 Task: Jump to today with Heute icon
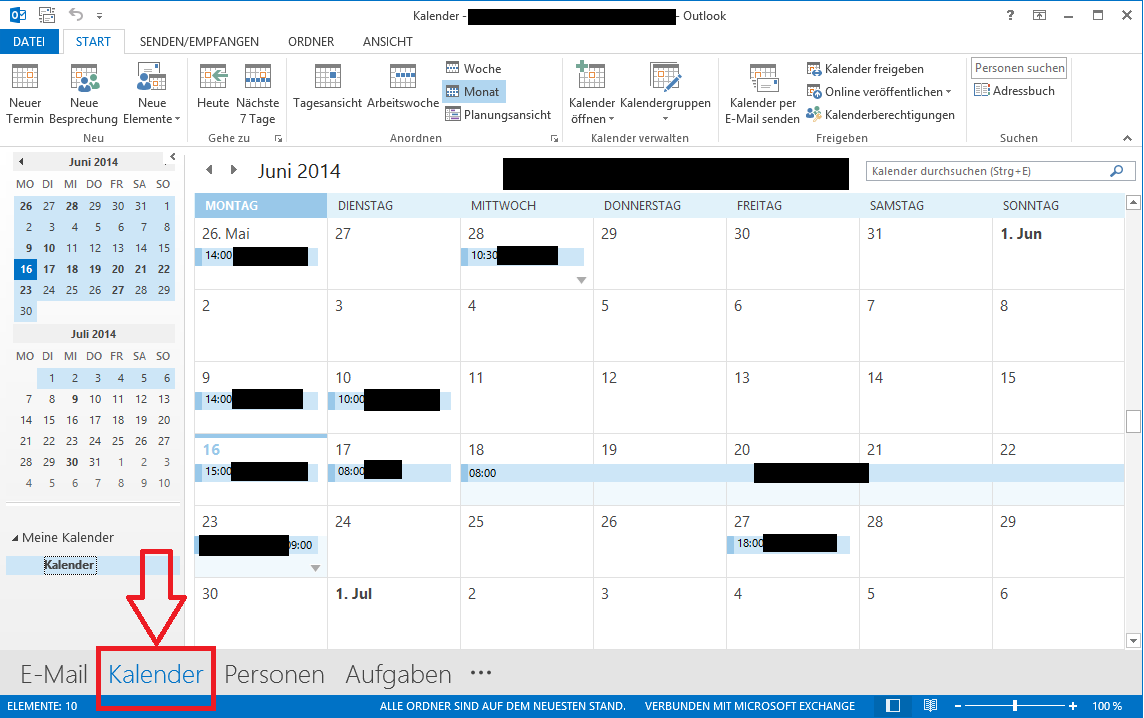point(213,80)
